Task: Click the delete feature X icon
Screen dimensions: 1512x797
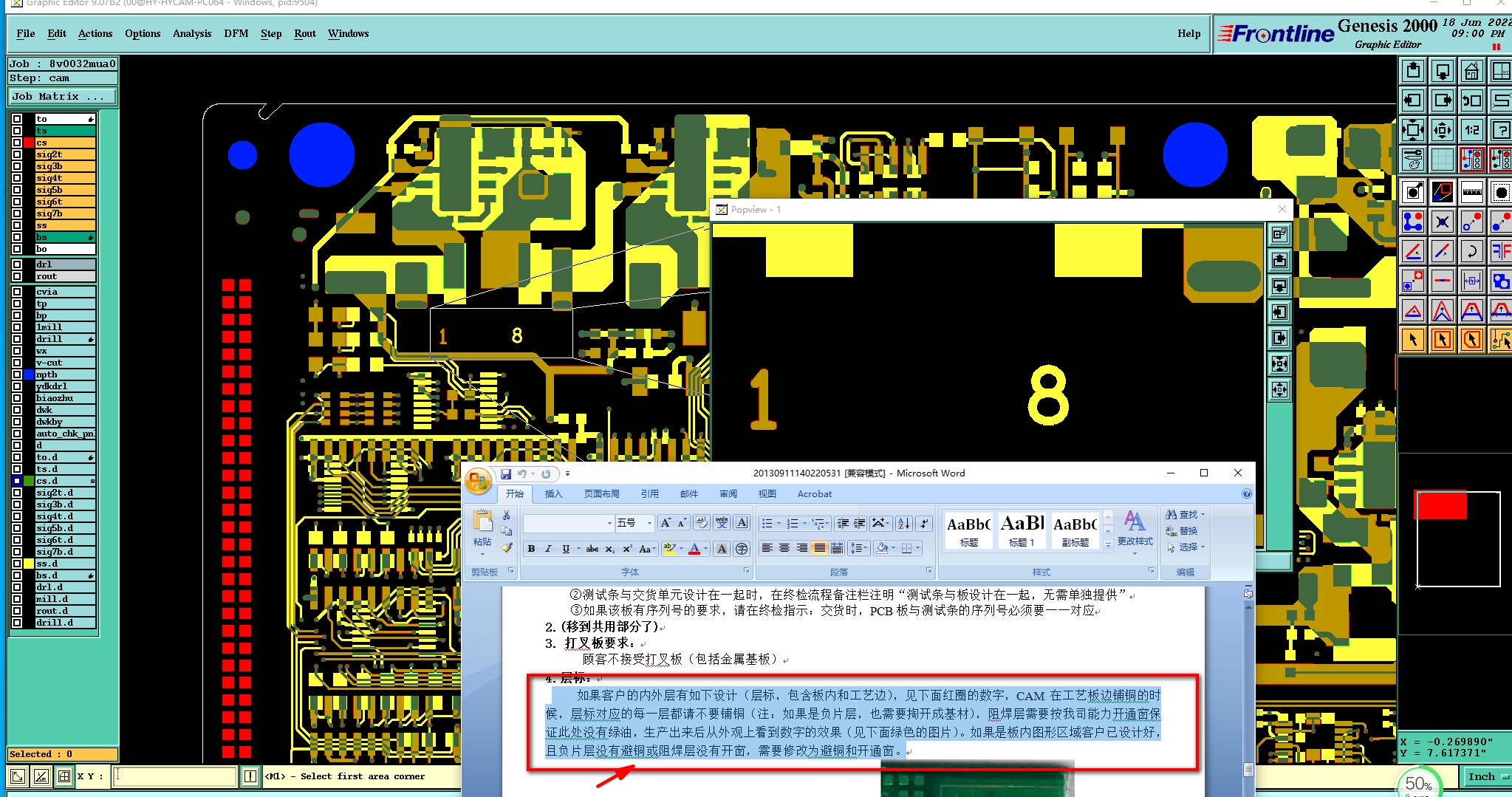Action: pos(1442,222)
